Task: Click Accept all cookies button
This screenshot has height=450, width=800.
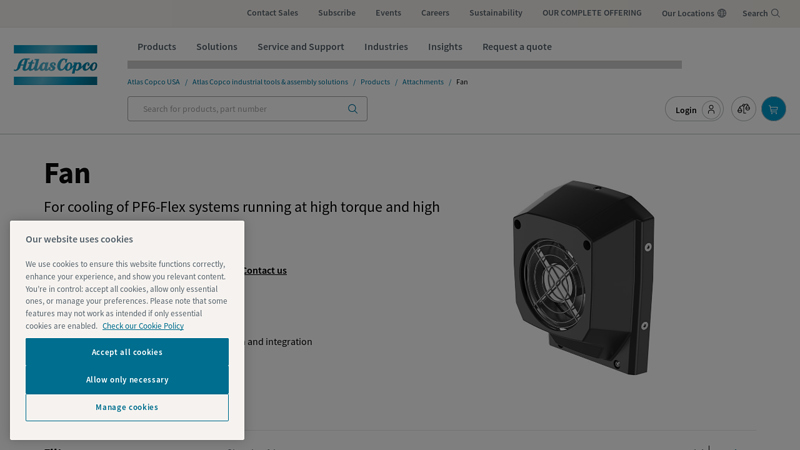Action: tap(127, 352)
